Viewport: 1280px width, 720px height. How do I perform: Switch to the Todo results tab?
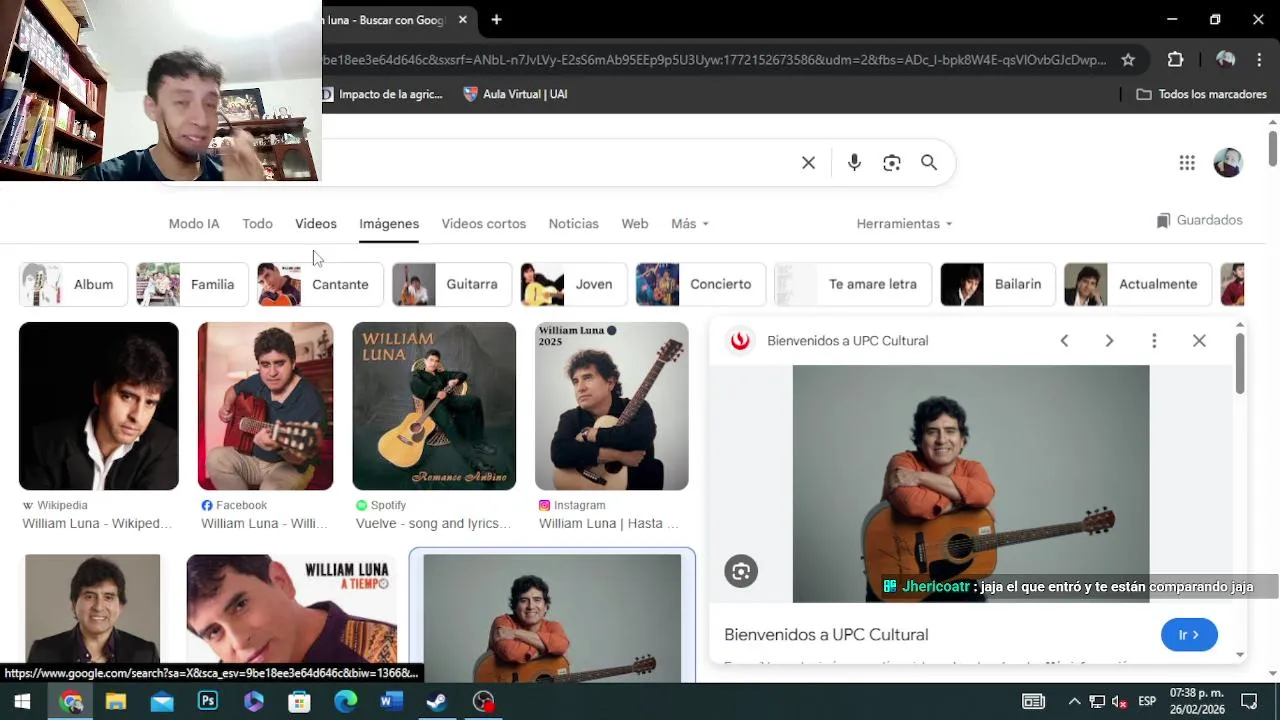click(257, 224)
